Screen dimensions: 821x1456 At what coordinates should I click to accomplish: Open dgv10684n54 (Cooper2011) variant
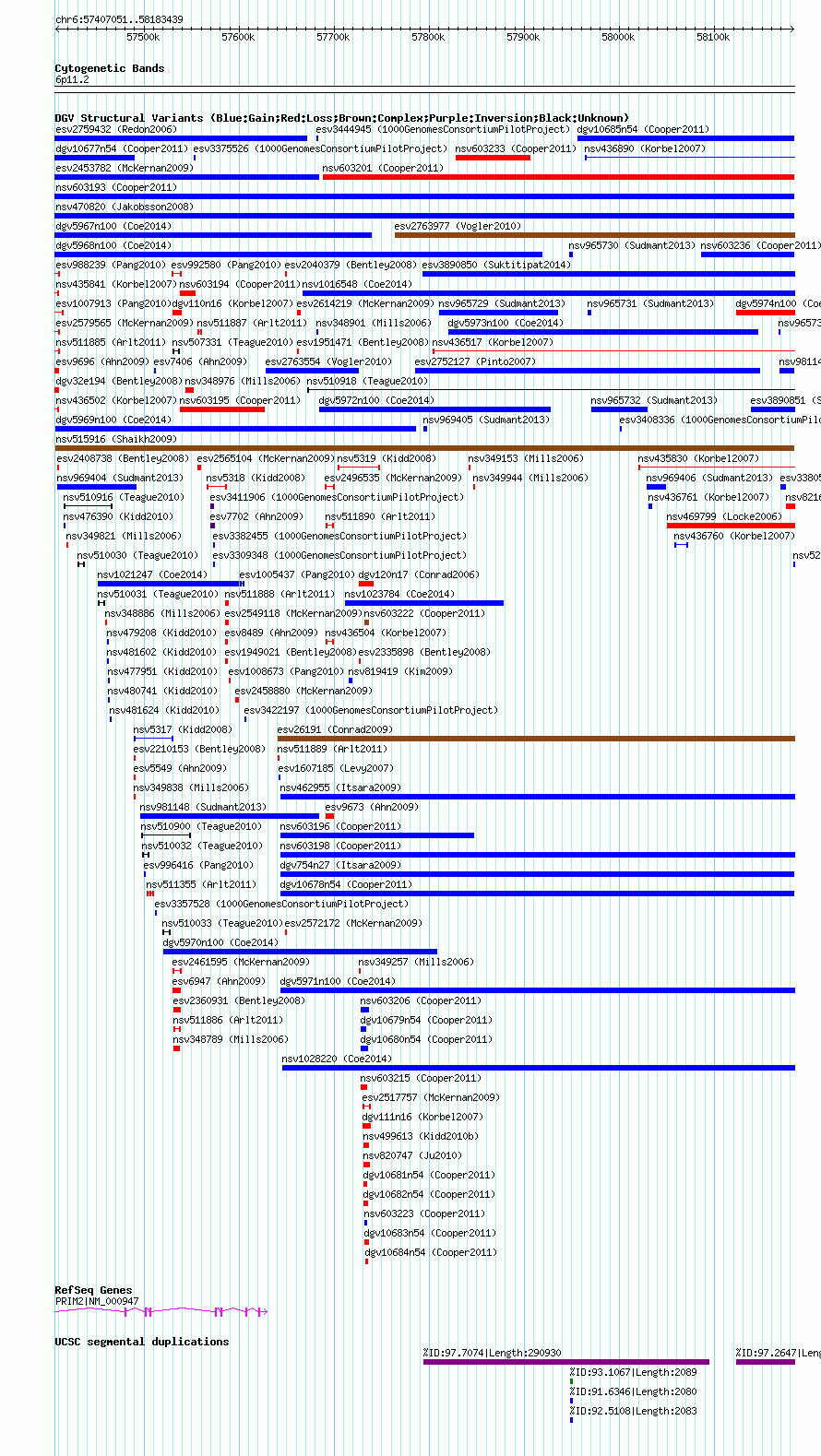[431, 1252]
